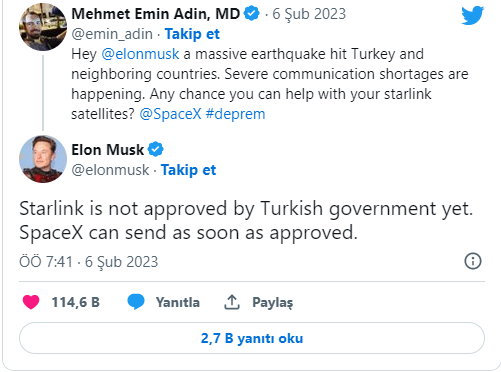Open the @elonmusk mention link
The height and width of the screenshot is (372, 501).
point(140,54)
